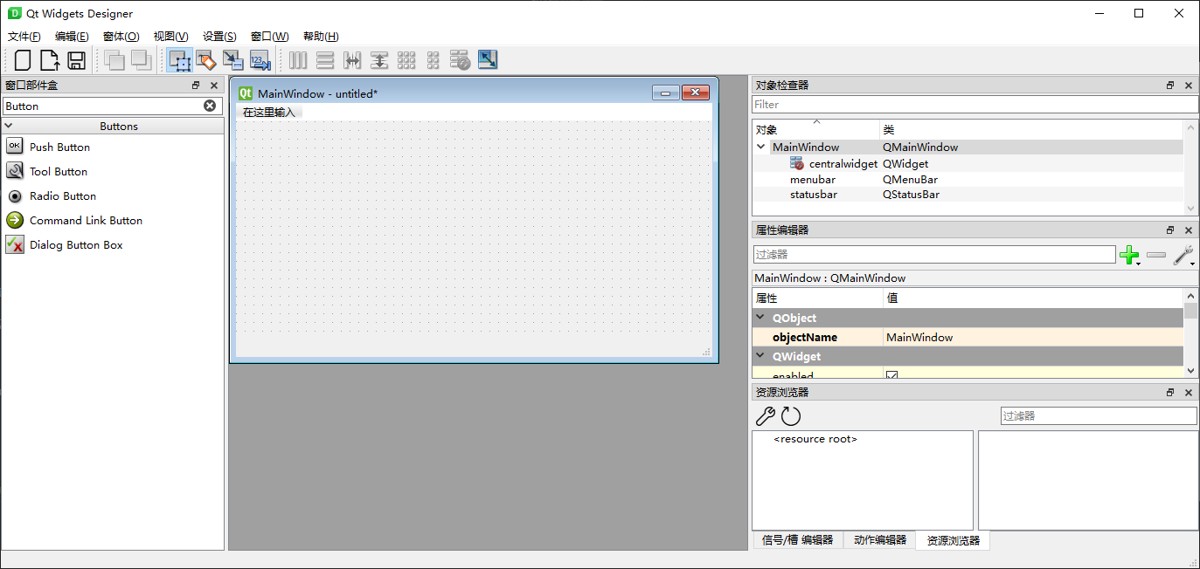Break the layout using the toolbar icon
The width and height of the screenshot is (1200, 569).
point(460,60)
